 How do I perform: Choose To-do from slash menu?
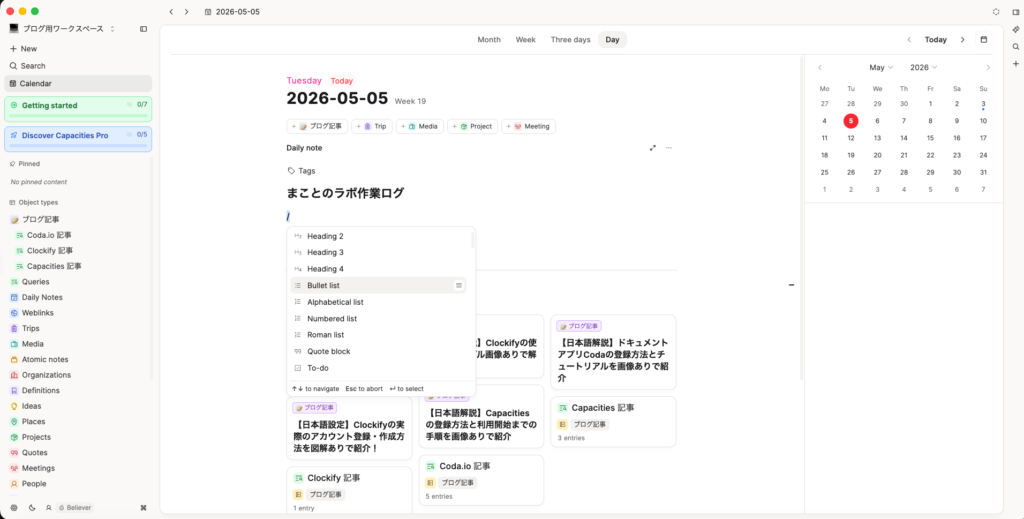(x=378, y=368)
